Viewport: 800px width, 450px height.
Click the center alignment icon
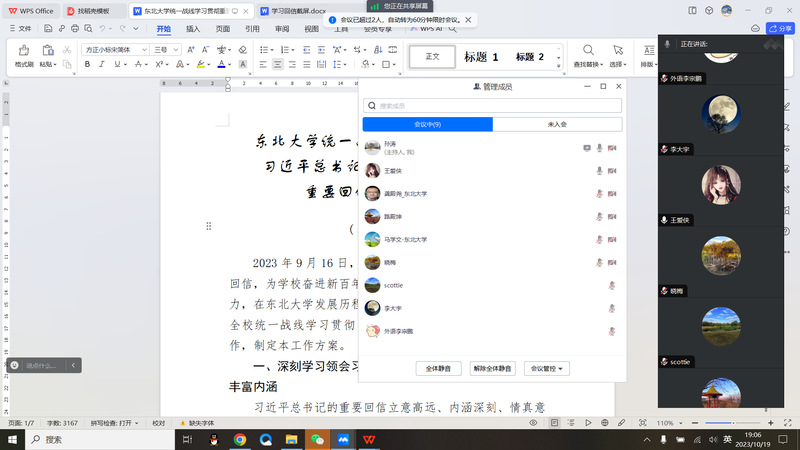pos(277,64)
